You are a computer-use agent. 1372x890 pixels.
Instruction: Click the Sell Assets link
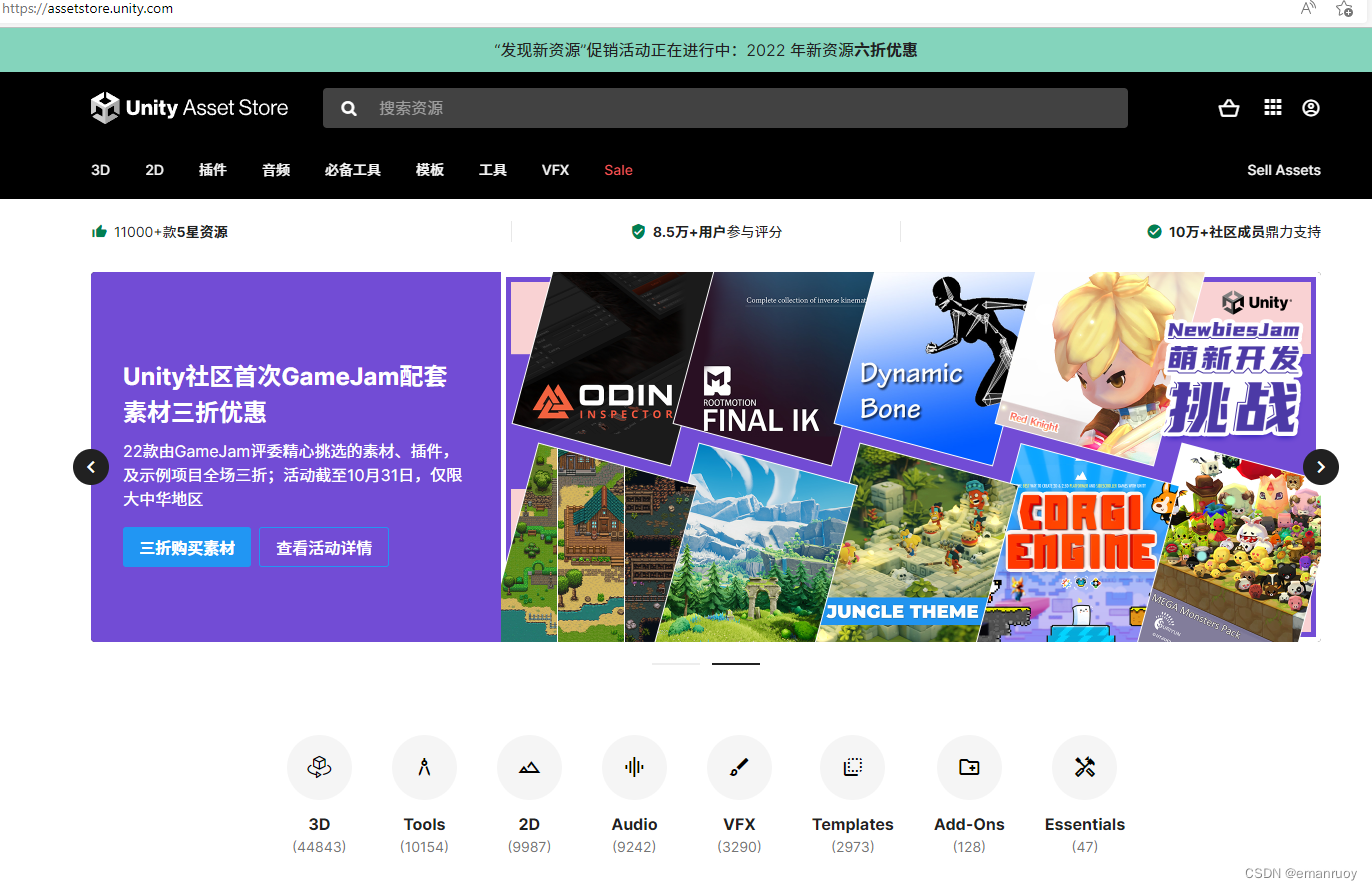pyautogui.click(x=1284, y=170)
